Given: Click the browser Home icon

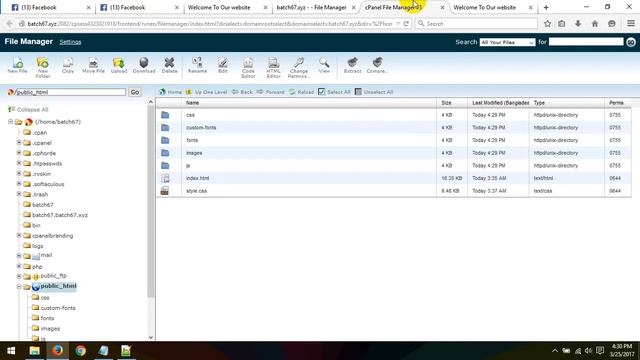Looking at the screenshot, I should 595,24.
